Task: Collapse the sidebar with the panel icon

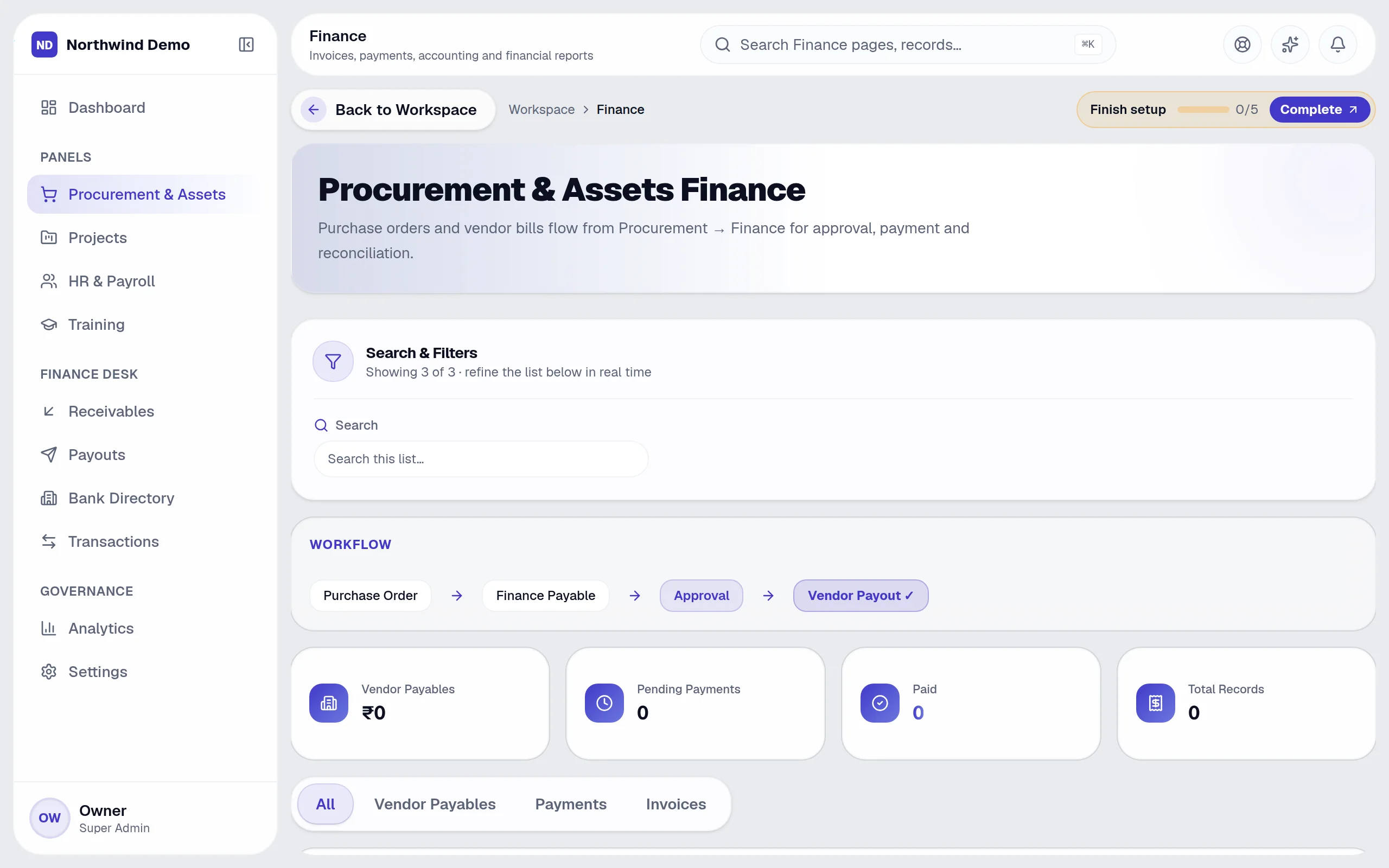Action: pyautogui.click(x=246, y=45)
